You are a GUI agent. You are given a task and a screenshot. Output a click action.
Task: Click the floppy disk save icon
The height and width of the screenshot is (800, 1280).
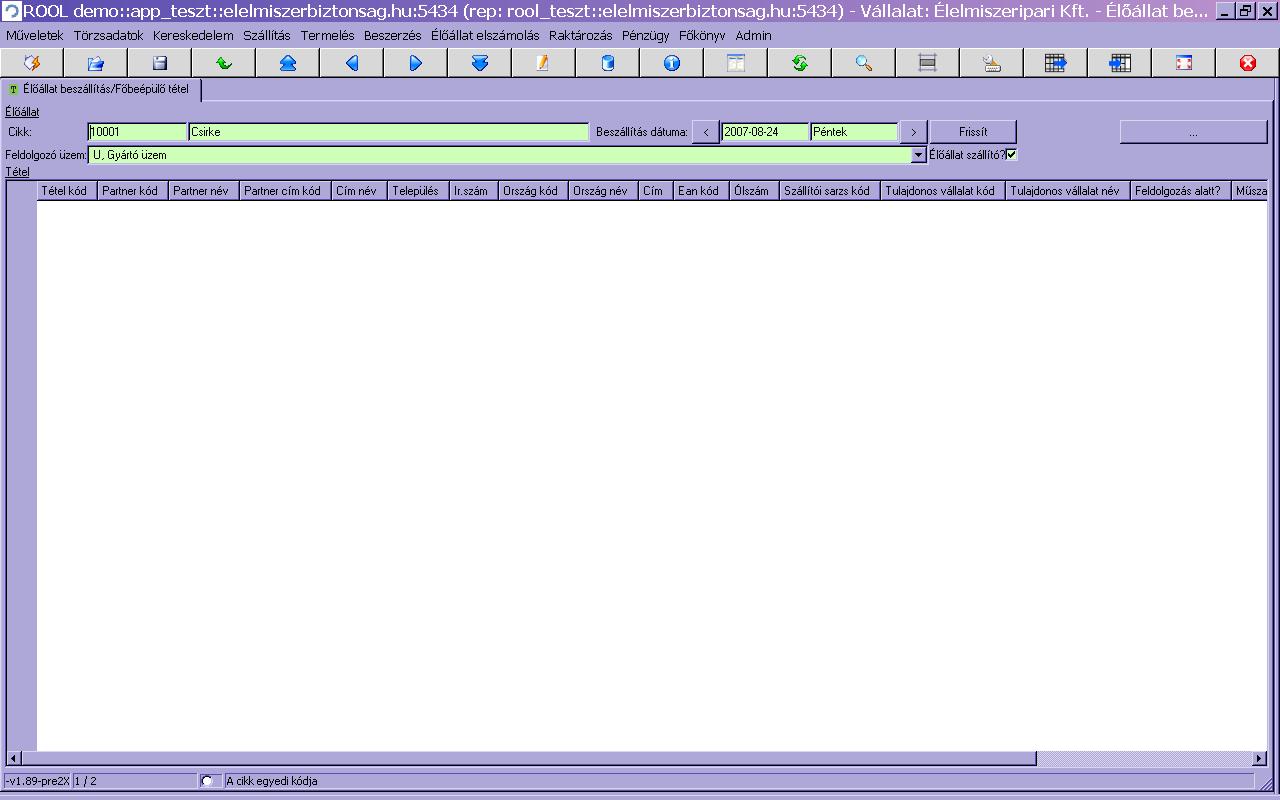click(x=160, y=63)
